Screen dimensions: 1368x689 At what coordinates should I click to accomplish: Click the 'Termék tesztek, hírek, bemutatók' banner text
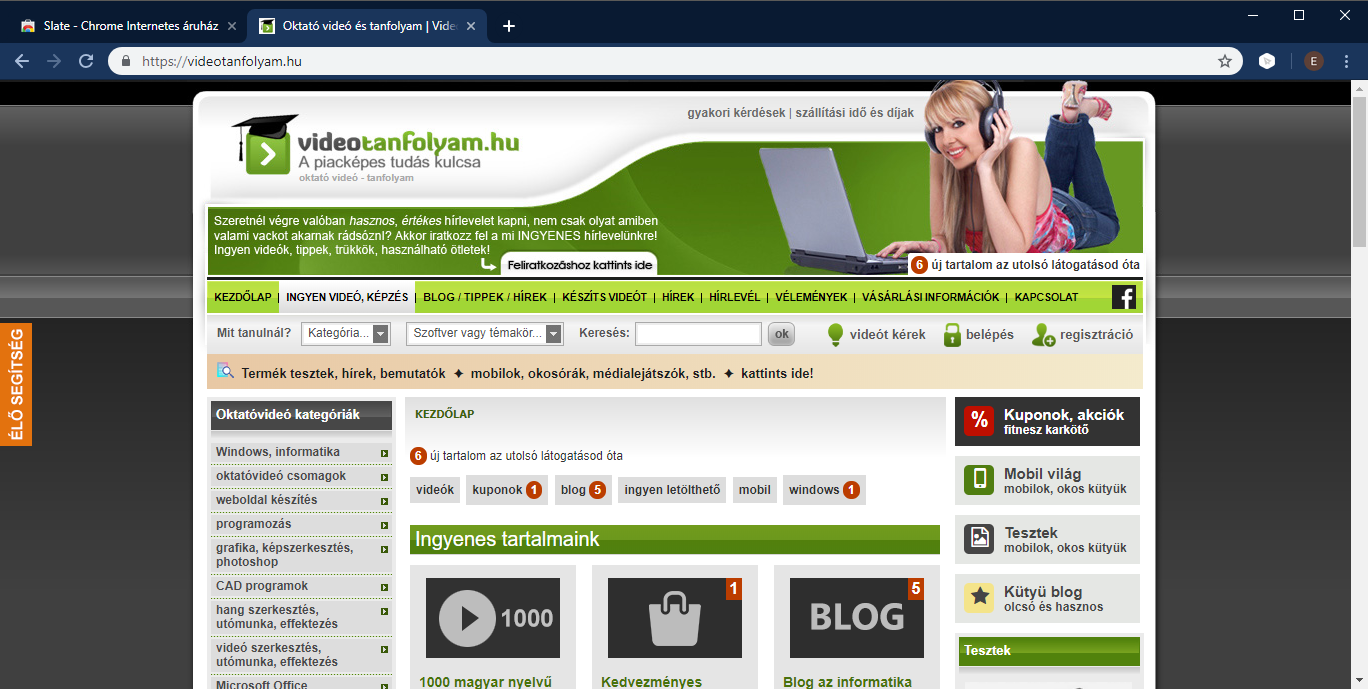343,373
